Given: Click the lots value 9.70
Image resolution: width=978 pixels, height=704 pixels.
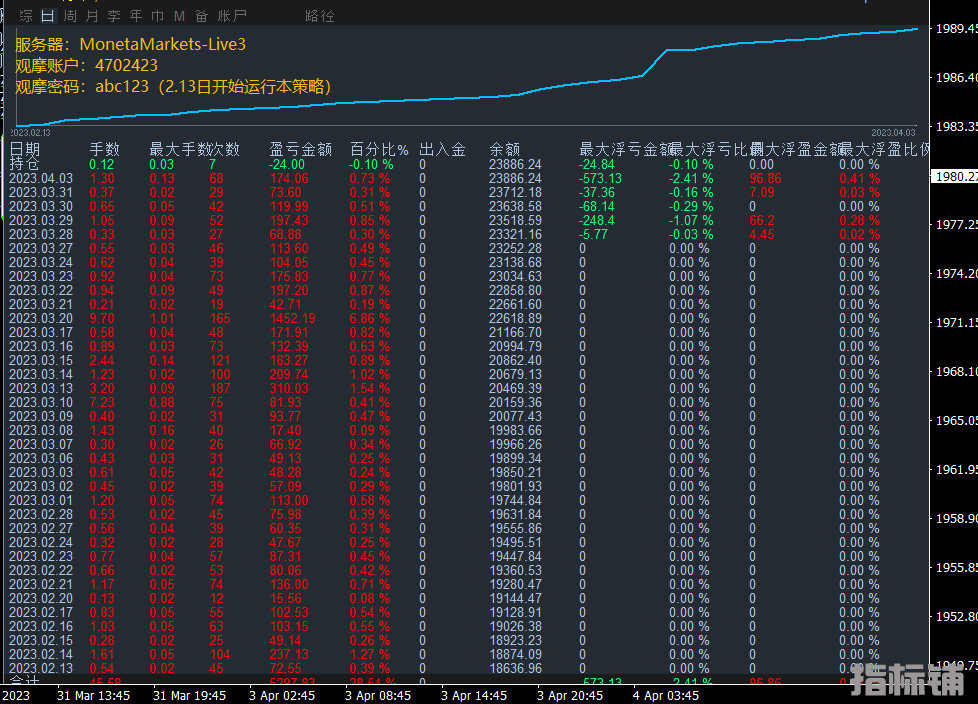Looking at the screenshot, I should point(102,319).
